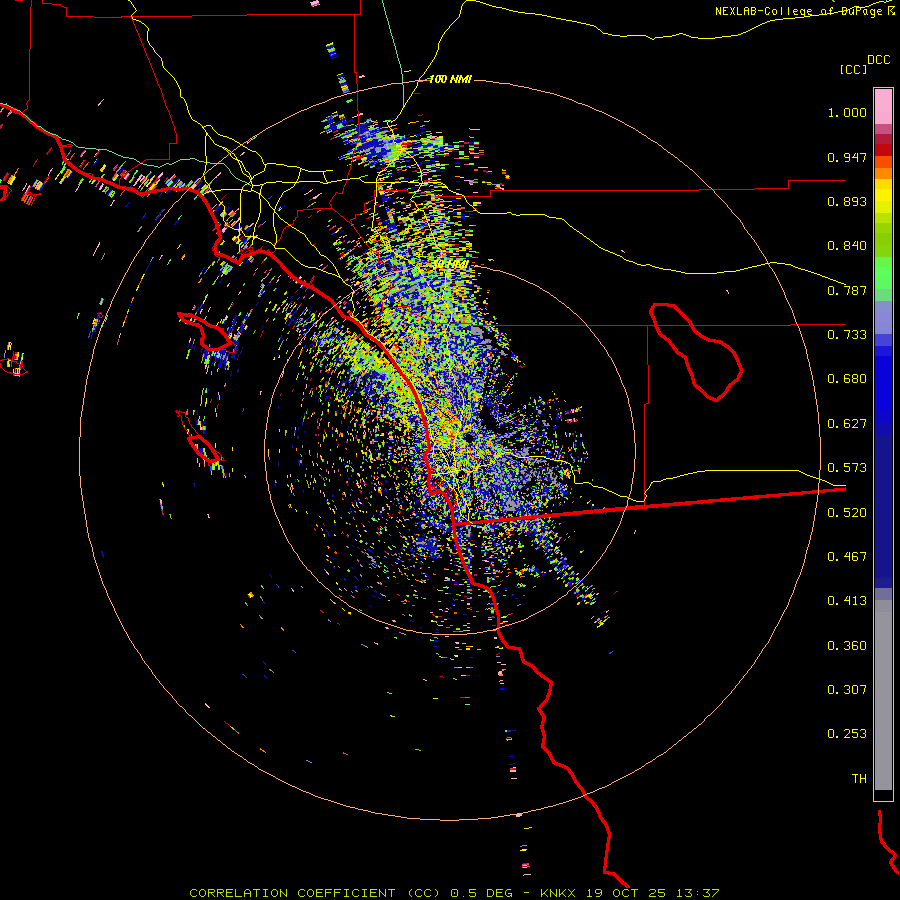Click the 13:37 timestamp
The width and height of the screenshot is (900, 900).
click(x=697, y=893)
